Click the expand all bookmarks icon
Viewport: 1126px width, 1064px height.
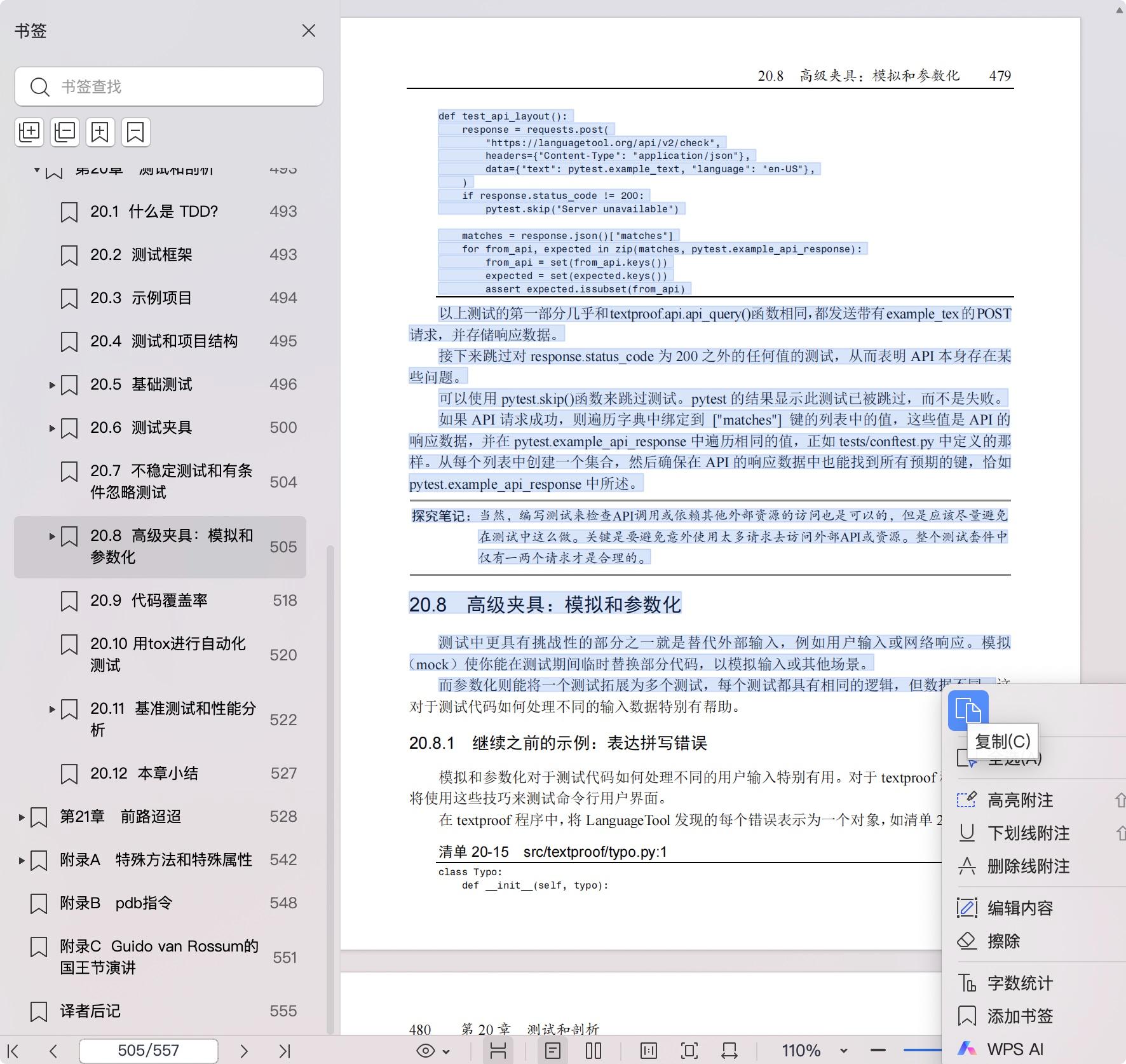click(29, 132)
